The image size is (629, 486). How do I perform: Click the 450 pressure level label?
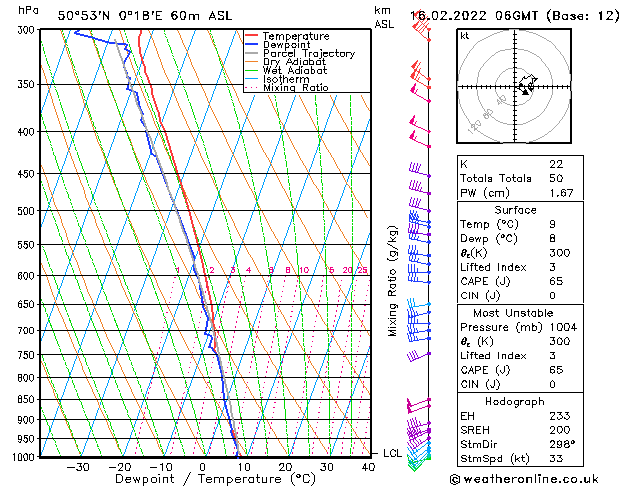(28, 174)
